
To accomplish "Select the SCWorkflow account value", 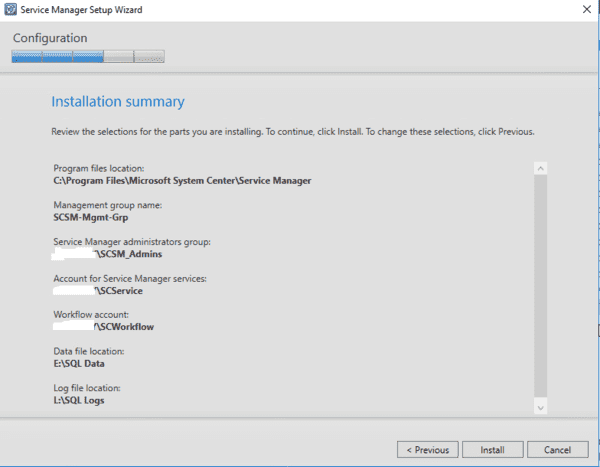I will coord(124,327).
